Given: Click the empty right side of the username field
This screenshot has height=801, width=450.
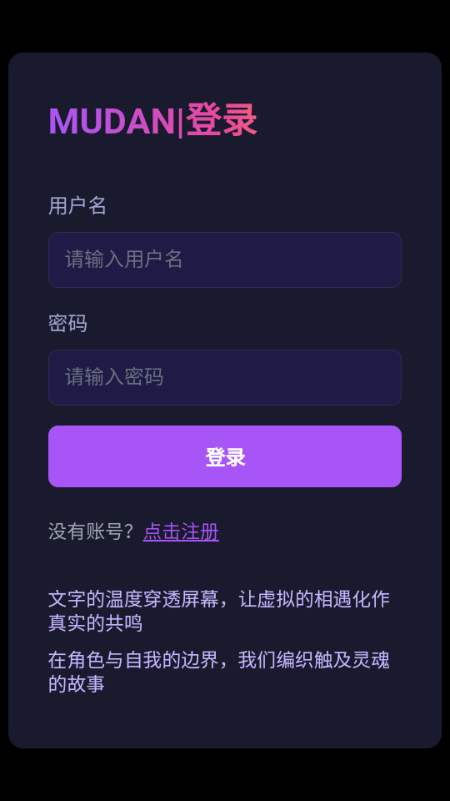Looking at the screenshot, I should coord(327,260).
